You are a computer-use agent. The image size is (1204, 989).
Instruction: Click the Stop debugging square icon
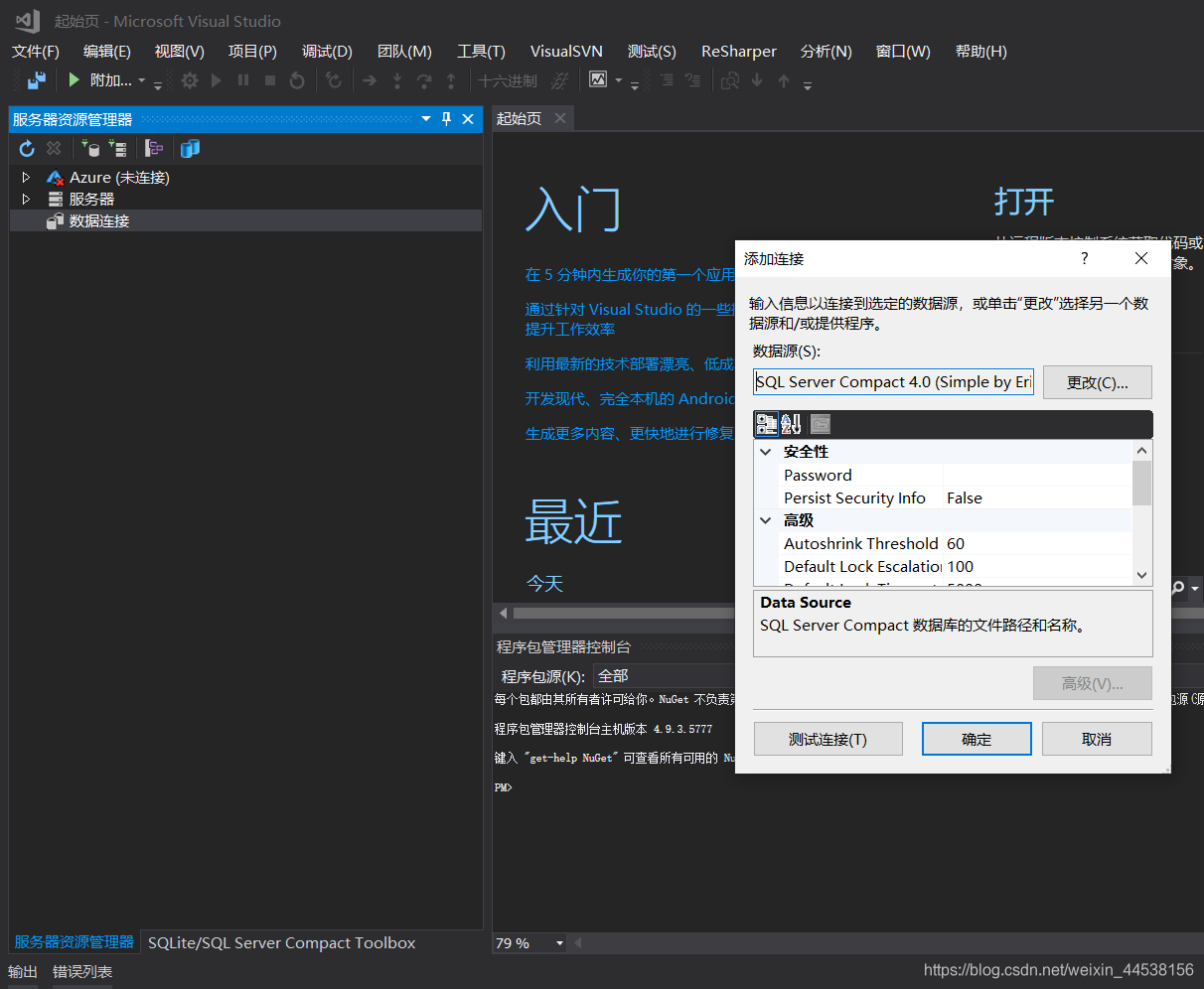click(270, 80)
